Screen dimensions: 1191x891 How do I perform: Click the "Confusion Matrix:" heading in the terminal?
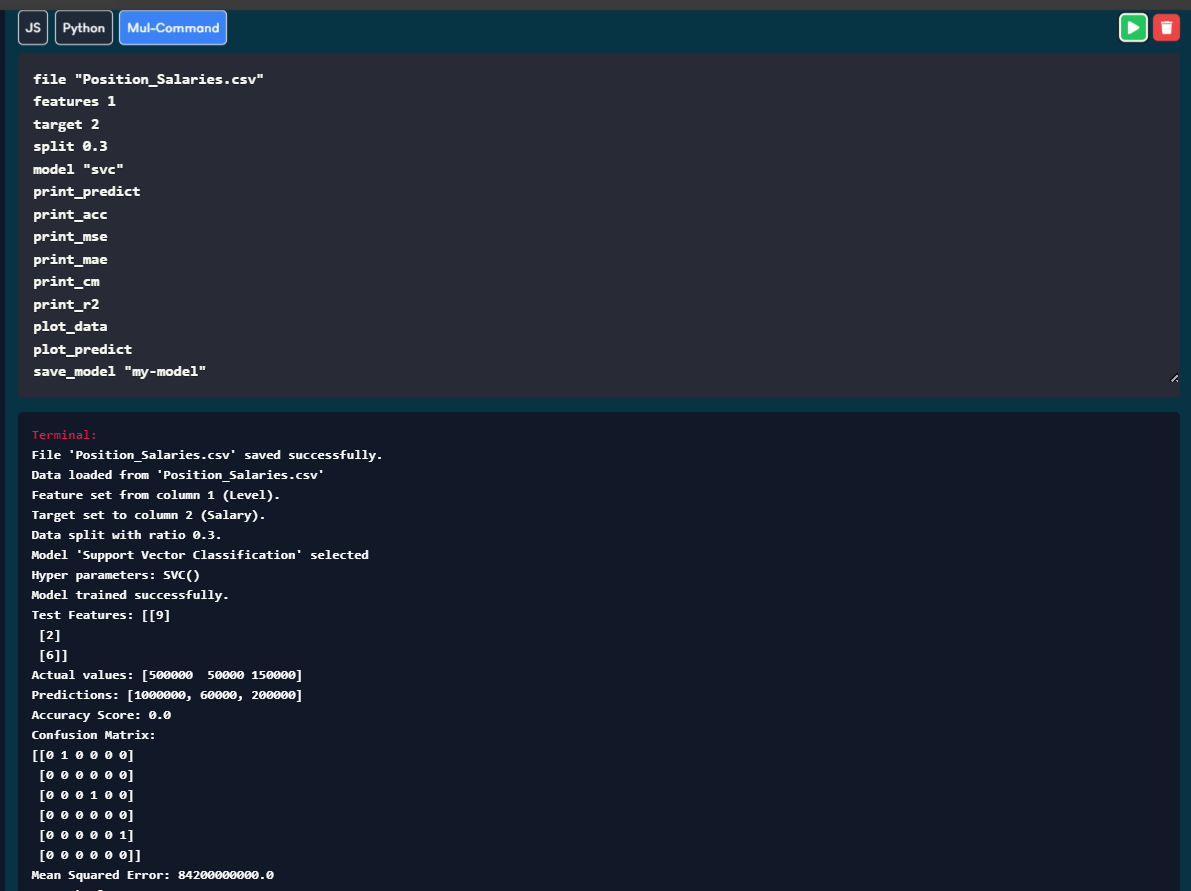pyautogui.click(x=93, y=735)
